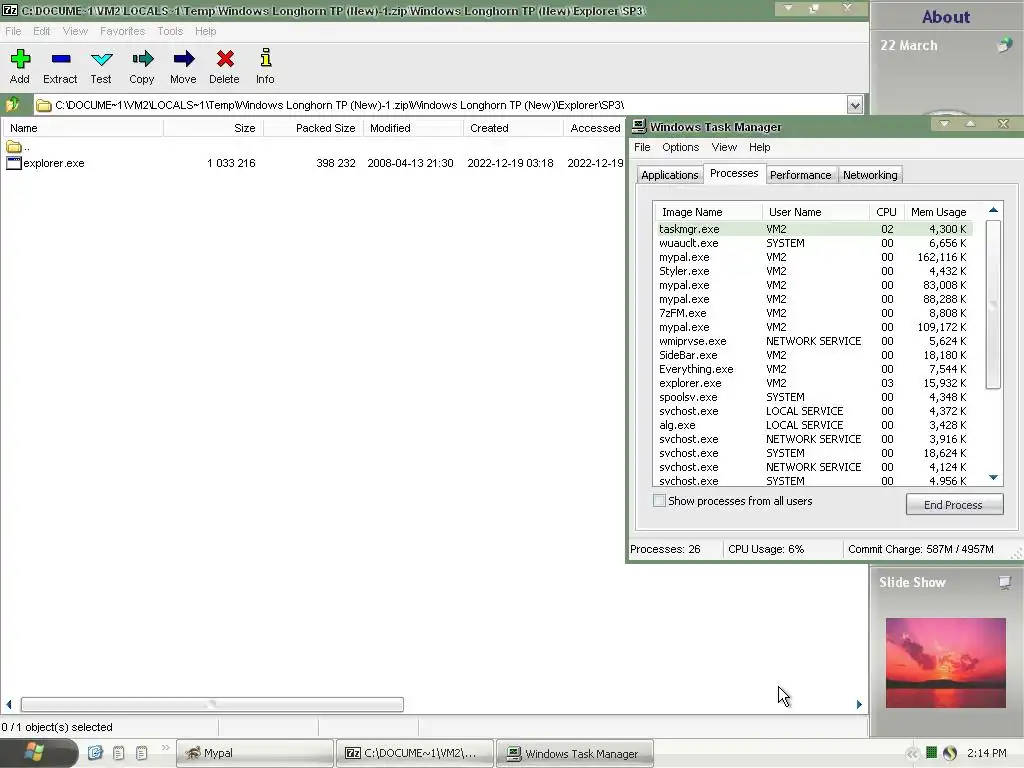
Task: Open the 7-Zip Favorites menu
Action: click(122, 31)
